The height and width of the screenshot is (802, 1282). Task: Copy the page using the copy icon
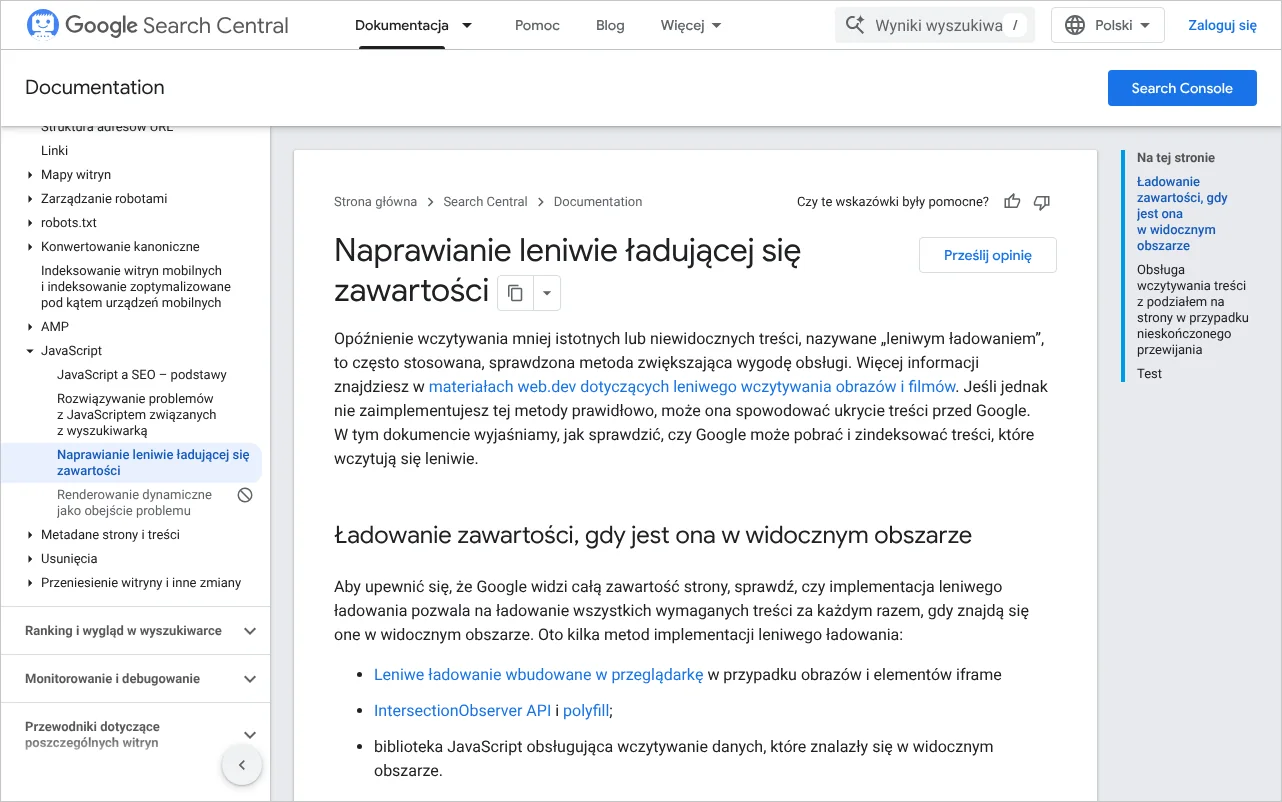[x=515, y=293]
